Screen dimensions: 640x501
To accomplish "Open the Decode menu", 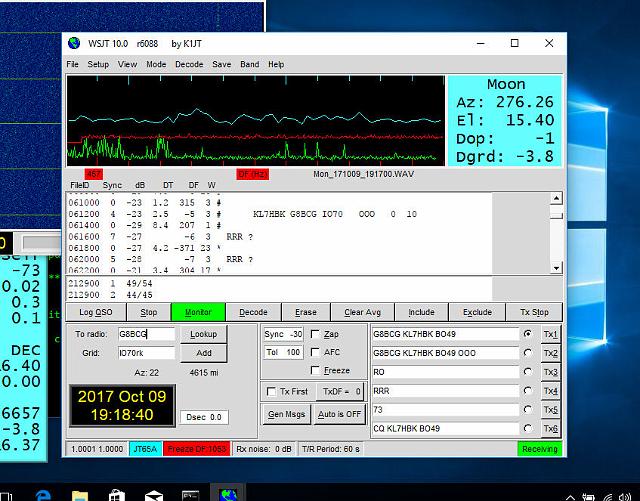I will coord(189,64).
